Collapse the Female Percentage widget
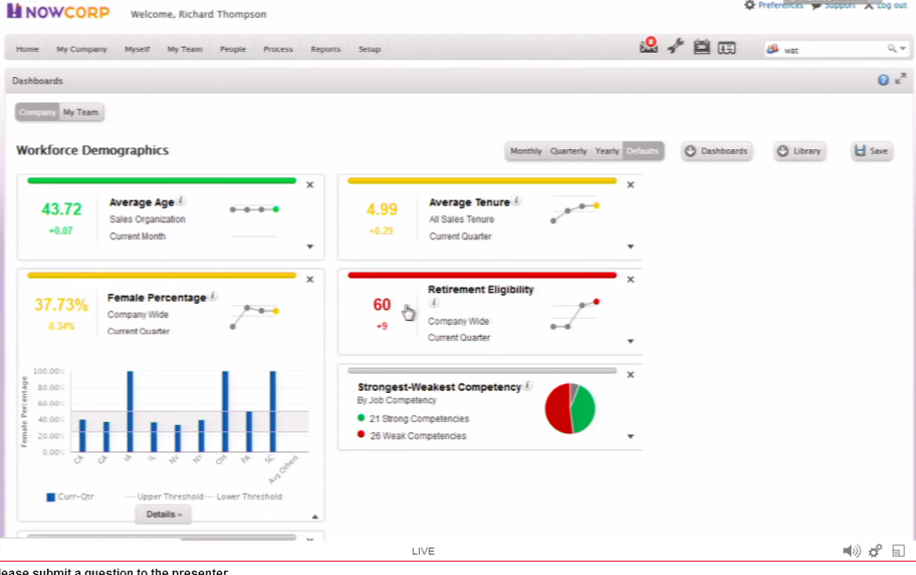Image resolution: width=916 pixels, height=575 pixels. pos(315,517)
